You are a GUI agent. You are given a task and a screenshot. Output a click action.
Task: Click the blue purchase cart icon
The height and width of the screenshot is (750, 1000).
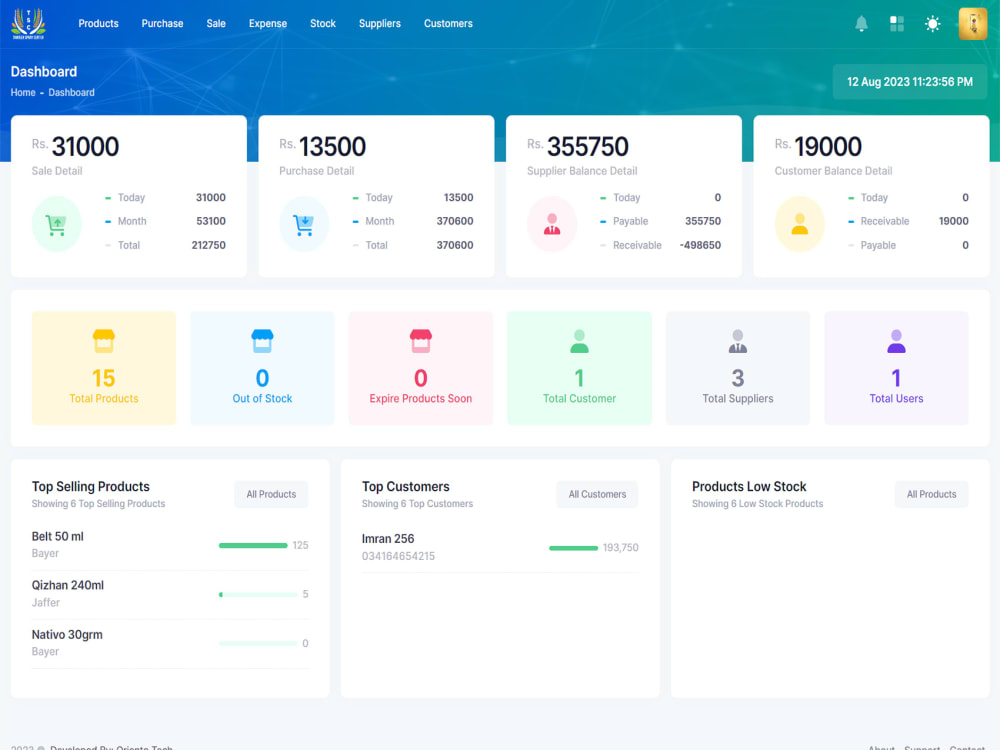(x=304, y=224)
